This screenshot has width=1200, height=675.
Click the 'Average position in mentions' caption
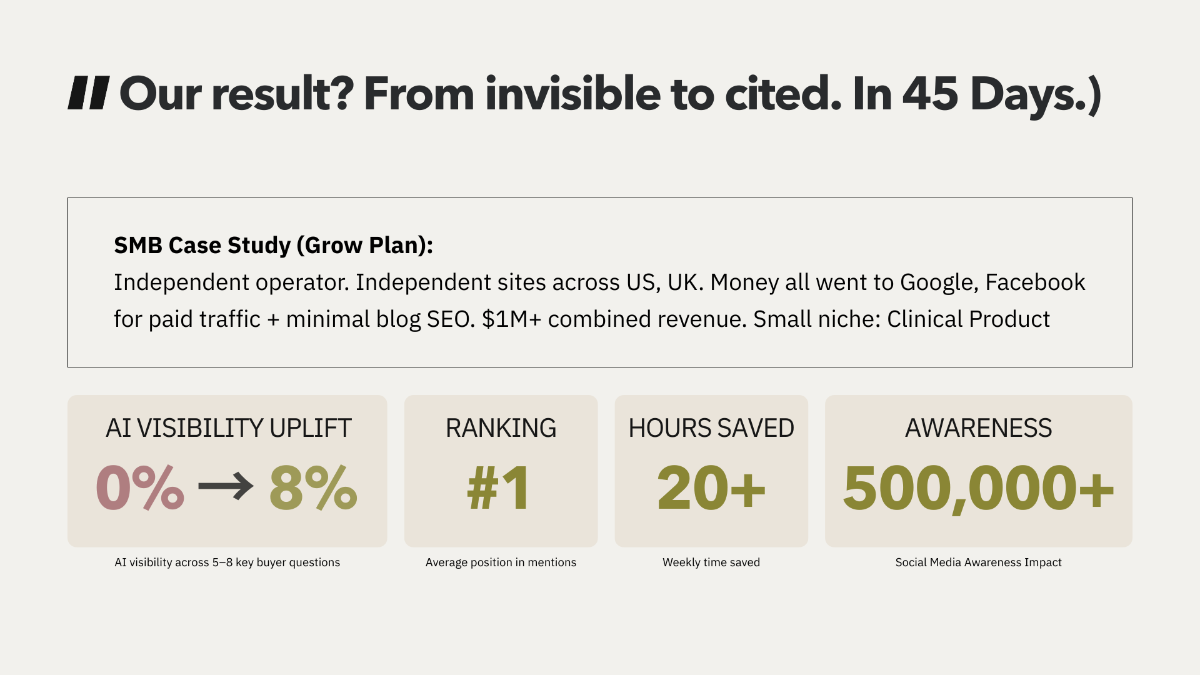501,562
